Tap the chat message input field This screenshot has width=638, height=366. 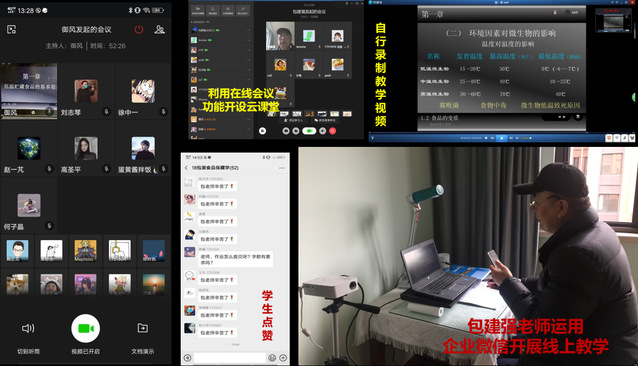[230, 357]
